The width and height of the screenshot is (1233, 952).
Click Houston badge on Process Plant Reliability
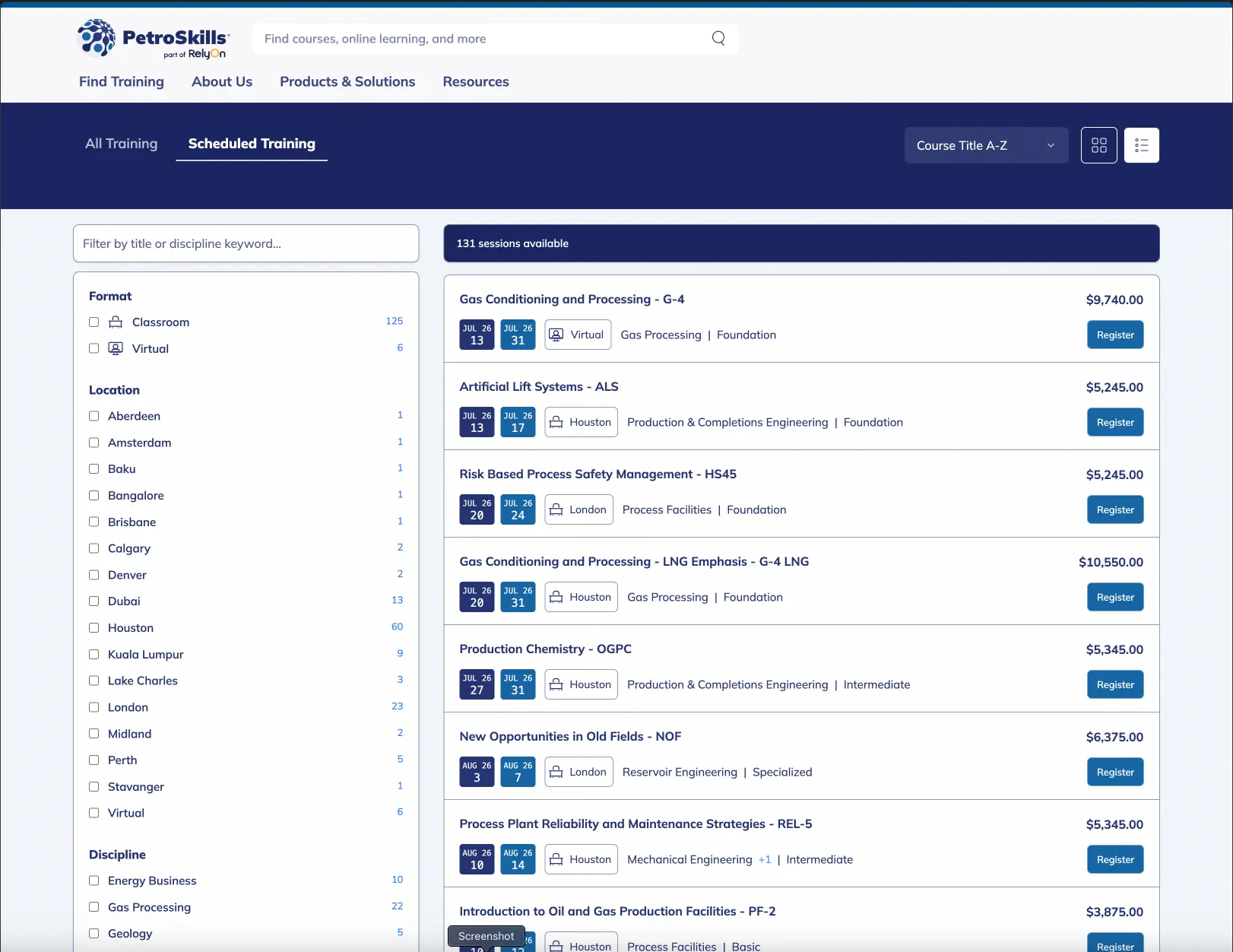pyautogui.click(x=581, y=859)
